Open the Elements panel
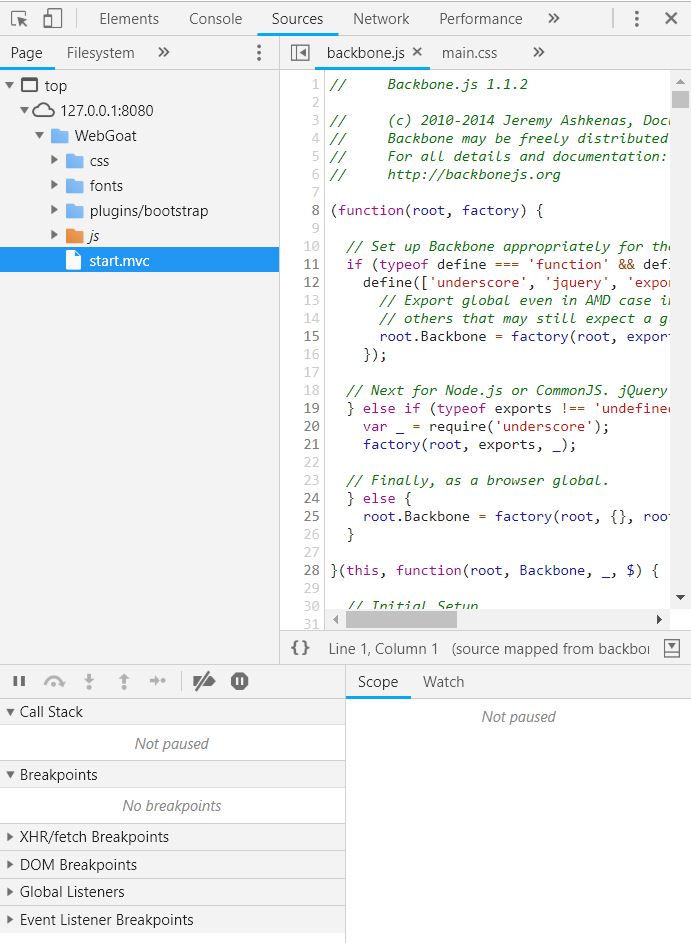691x943 pixels. click(129, 19)
